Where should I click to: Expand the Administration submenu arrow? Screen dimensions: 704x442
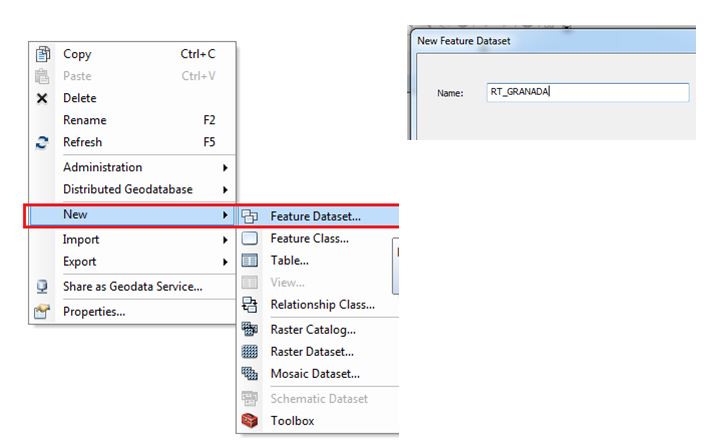pyautogui.click(x=225, y=168)
